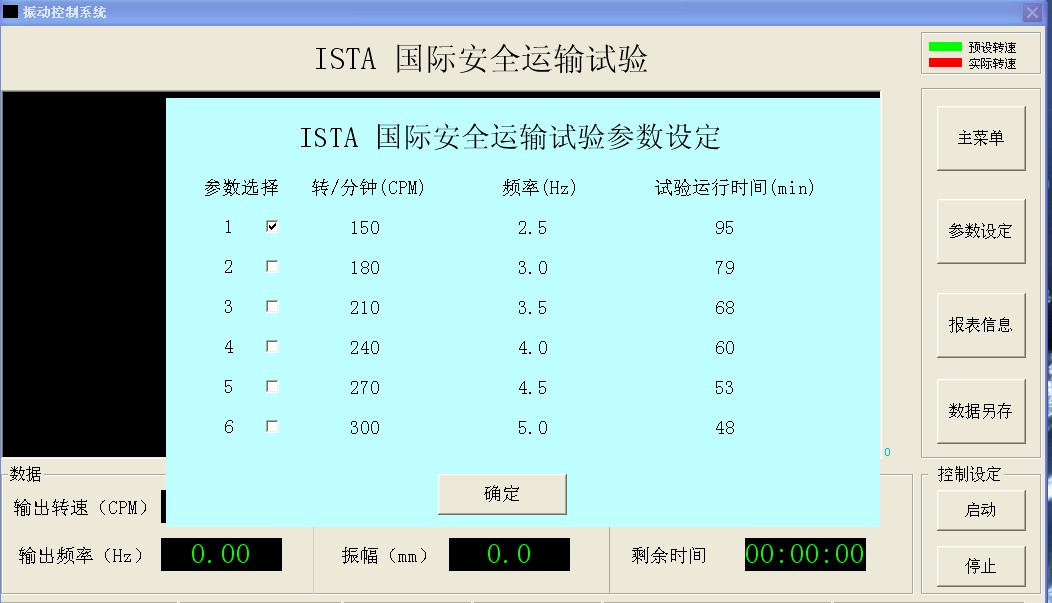Click the 3.0 Hz frequency value

(x=532, y=268)
